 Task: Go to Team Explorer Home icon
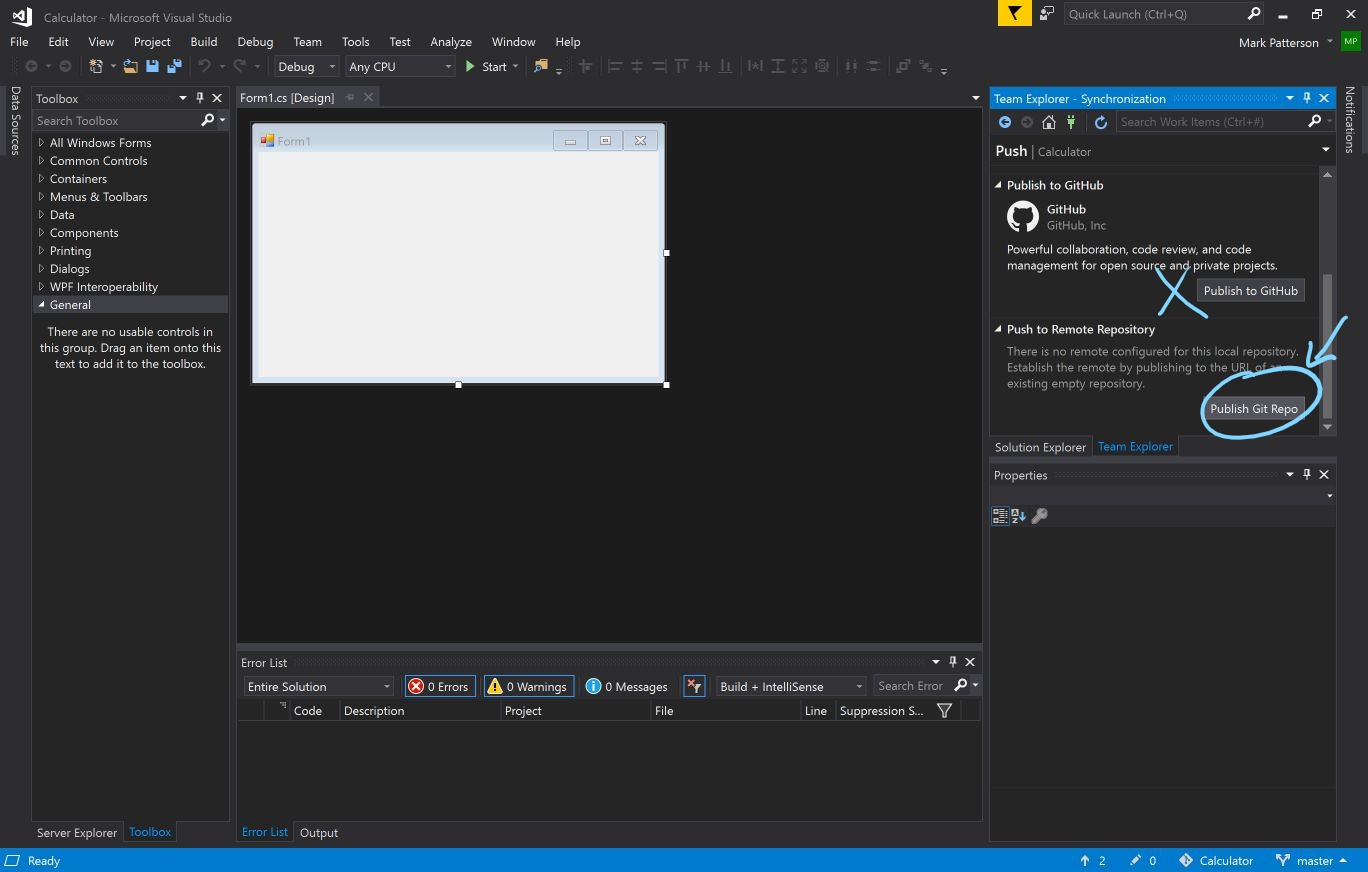coord(1049,122)
